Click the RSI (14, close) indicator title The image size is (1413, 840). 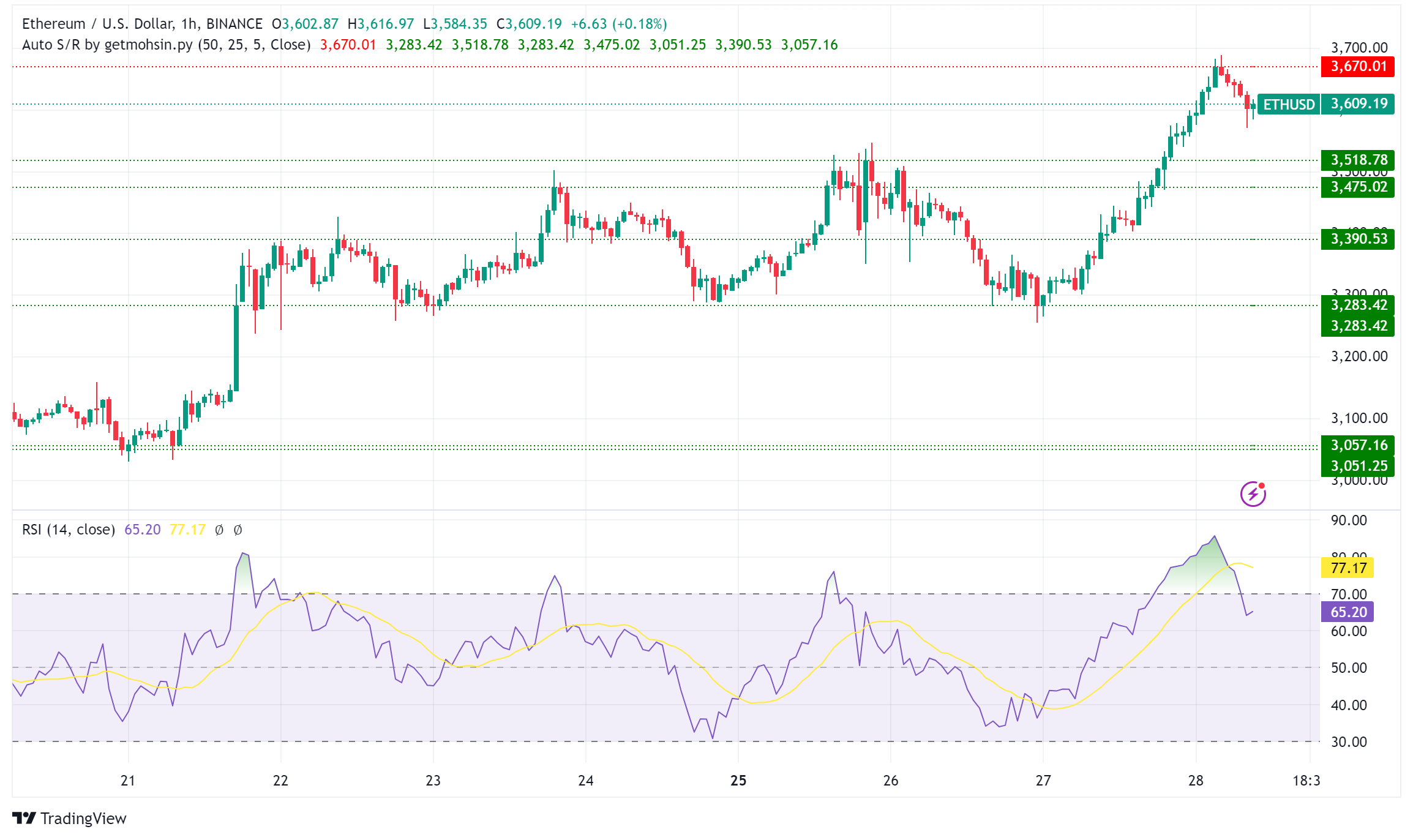point(69,530)
